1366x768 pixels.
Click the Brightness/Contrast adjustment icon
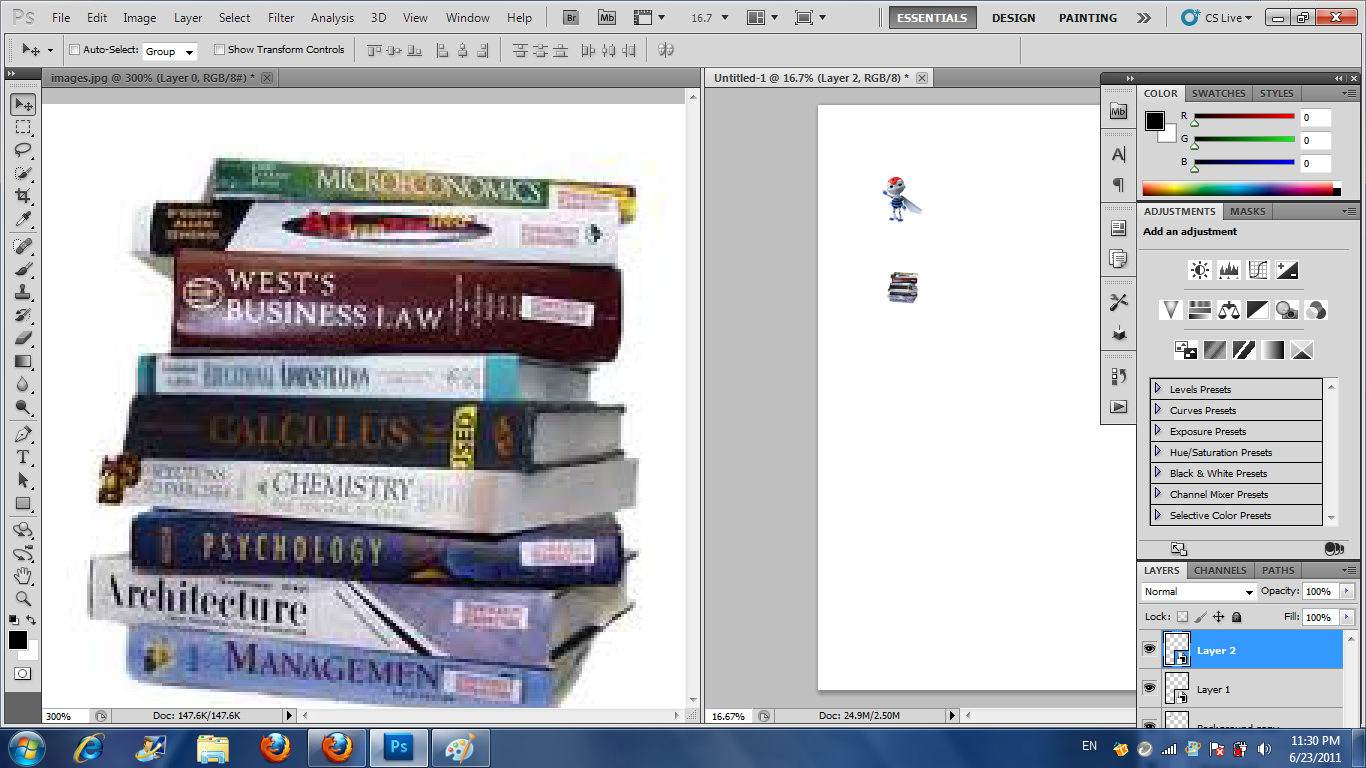point(1200,270)
